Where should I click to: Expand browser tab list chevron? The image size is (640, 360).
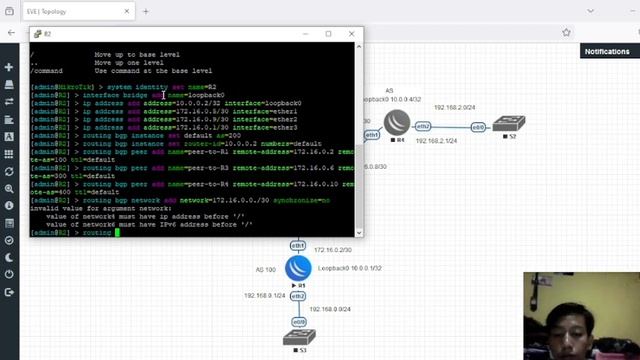point(591,11)
